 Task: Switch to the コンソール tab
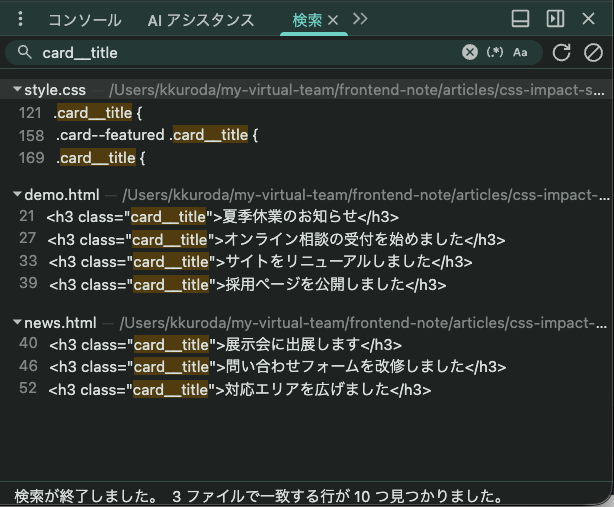coord(85,20)
